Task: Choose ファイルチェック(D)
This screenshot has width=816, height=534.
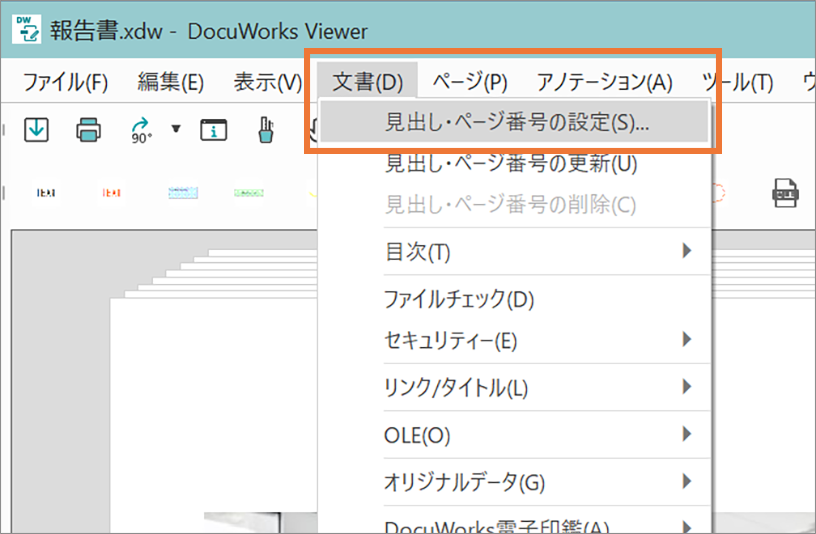Action: click(514, 299)
